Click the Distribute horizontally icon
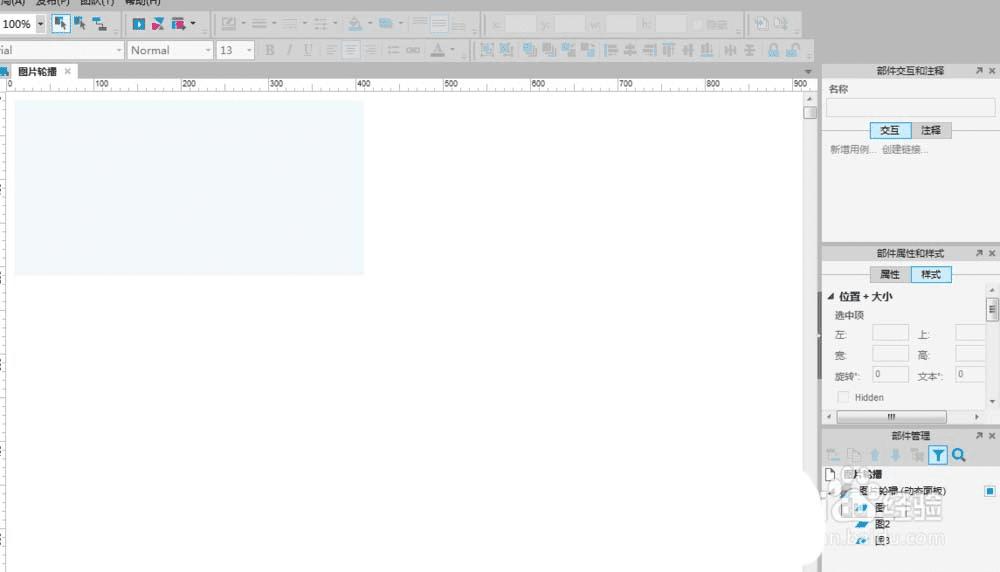The image size is (1000, 572). point(730,50)
